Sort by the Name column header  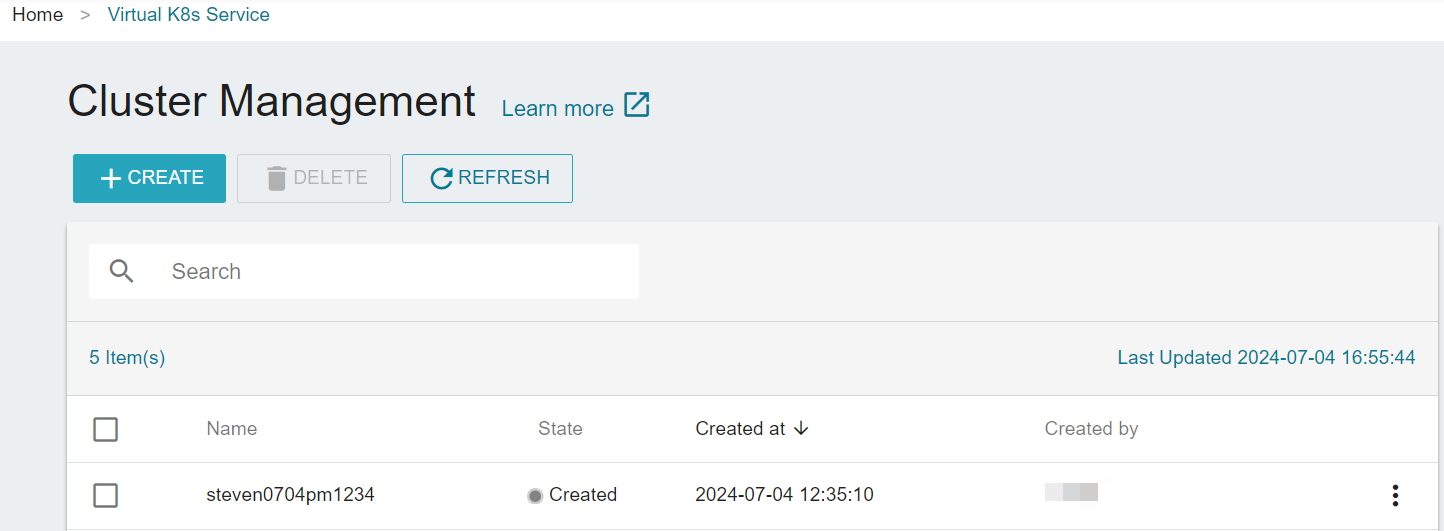[x=232, y=428]
